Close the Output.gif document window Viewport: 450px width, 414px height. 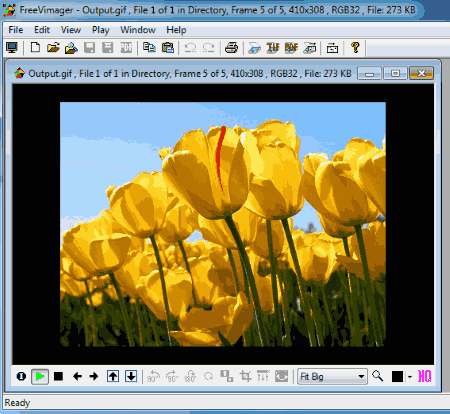tap(421, 73)
